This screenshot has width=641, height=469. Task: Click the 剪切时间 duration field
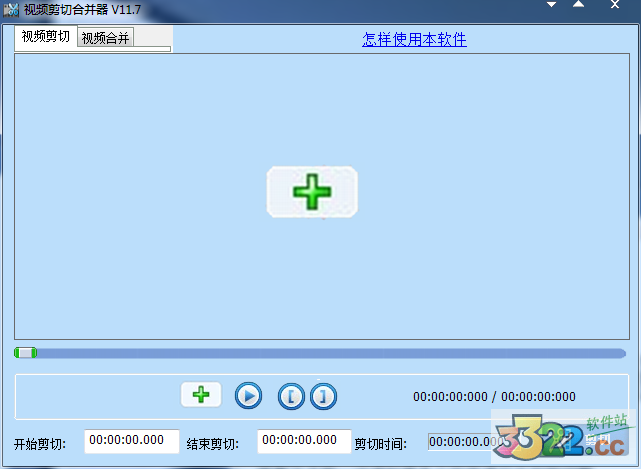(x=464, y=442)
